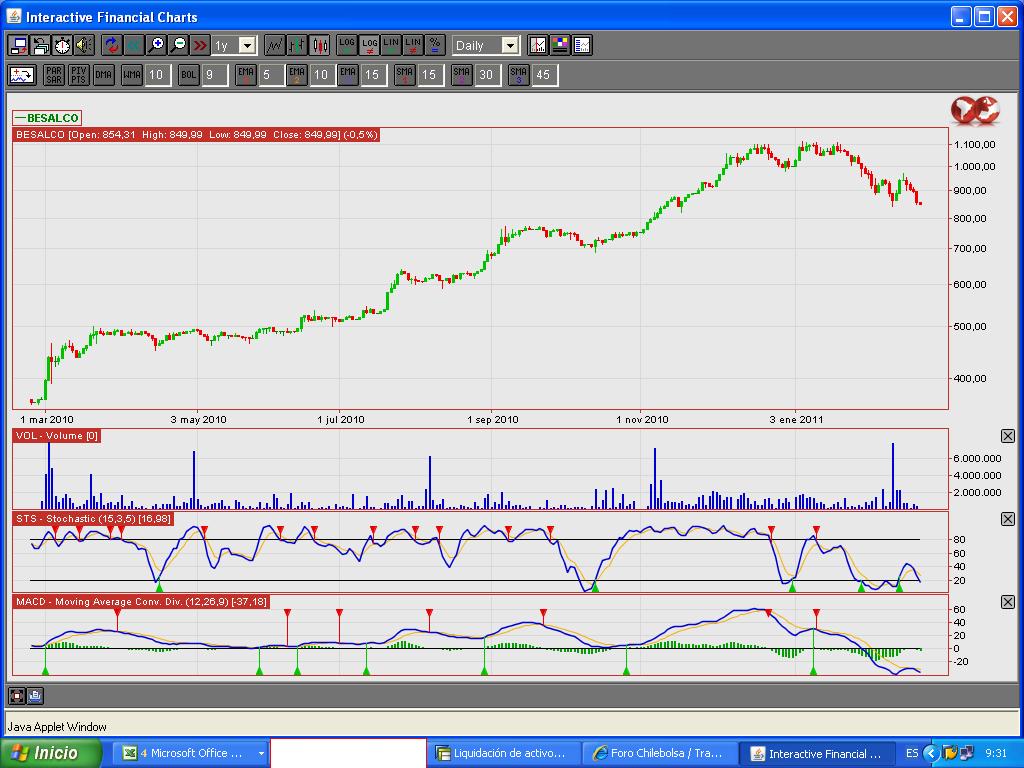
Task: Open the color palette settings icon
Action: (x=560, y=45)
